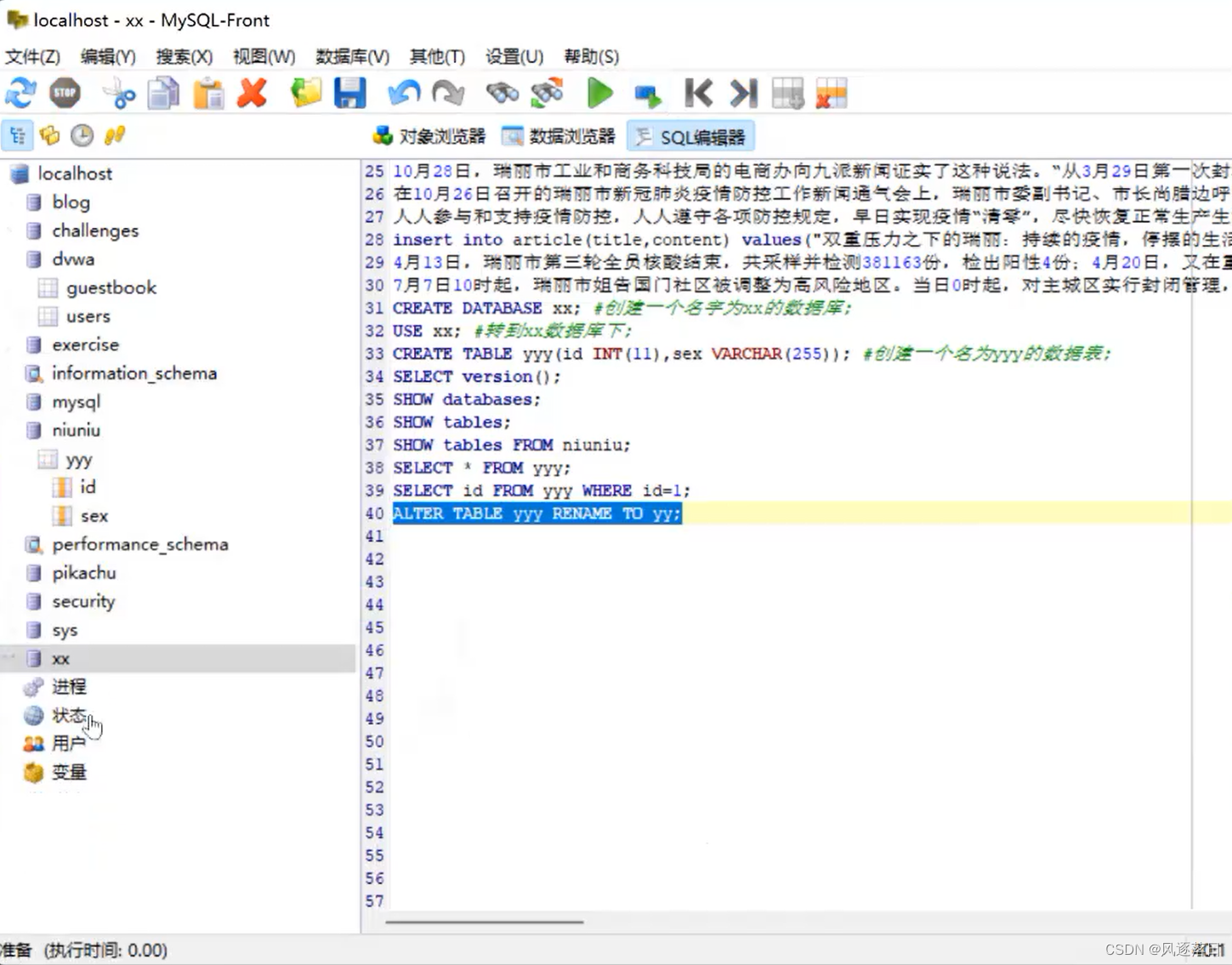1232x965 pixels.
Task: Click the Cut scissors icon
Action: (120, 94)
